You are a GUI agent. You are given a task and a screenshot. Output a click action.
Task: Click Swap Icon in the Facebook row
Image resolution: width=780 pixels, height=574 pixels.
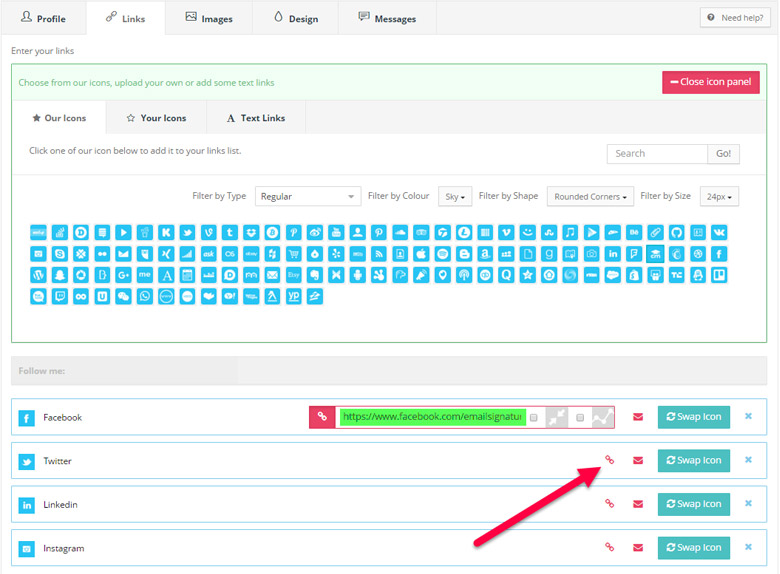693,417
